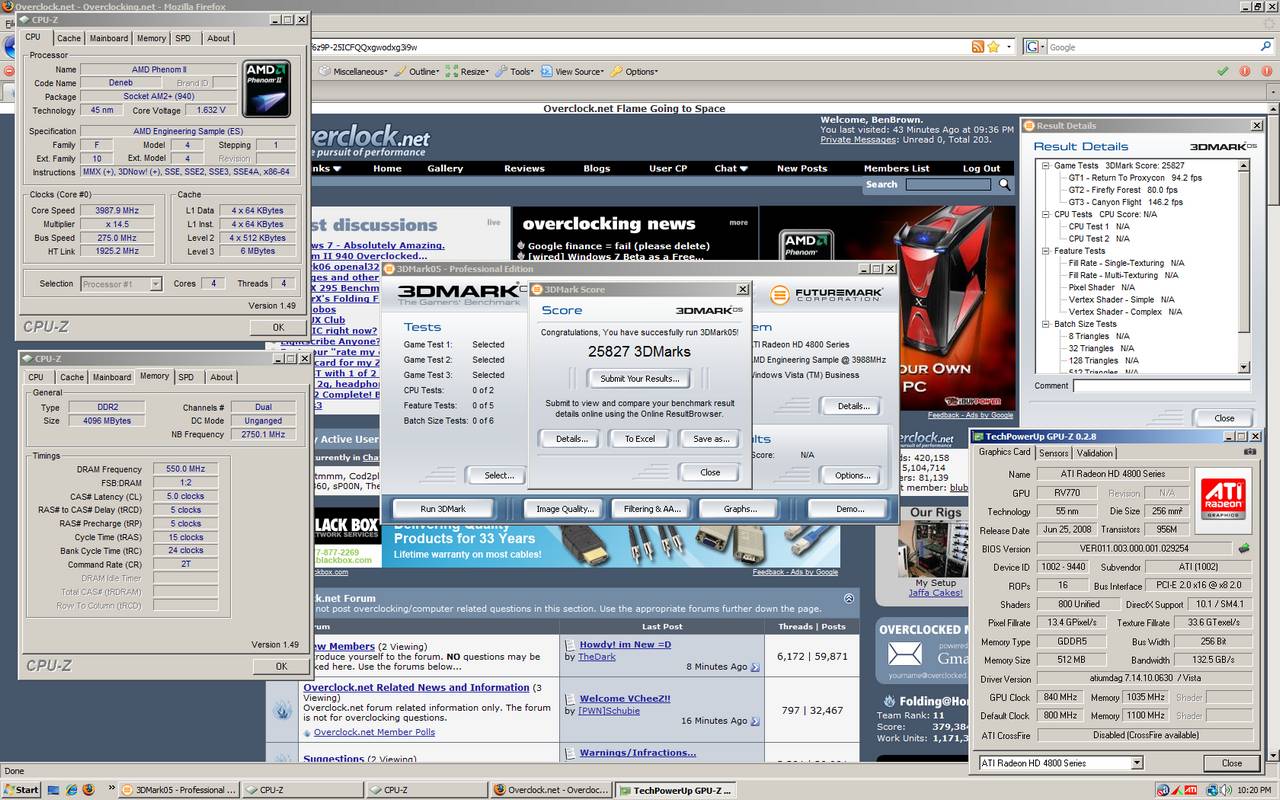Switch to Cache tab in top CPU-Z window
This screenshot has width=1280, height=800.
click(x=68, y=38)
